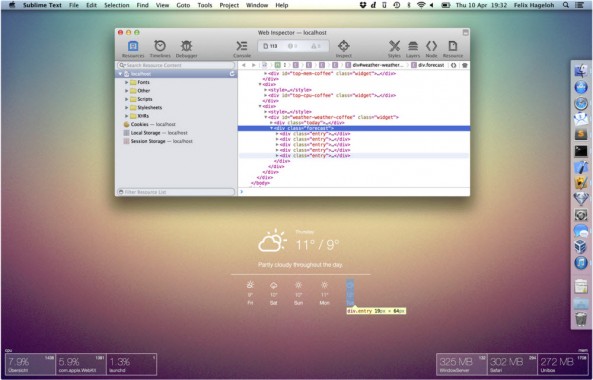Open the Debugger panel

click(186, 46)
